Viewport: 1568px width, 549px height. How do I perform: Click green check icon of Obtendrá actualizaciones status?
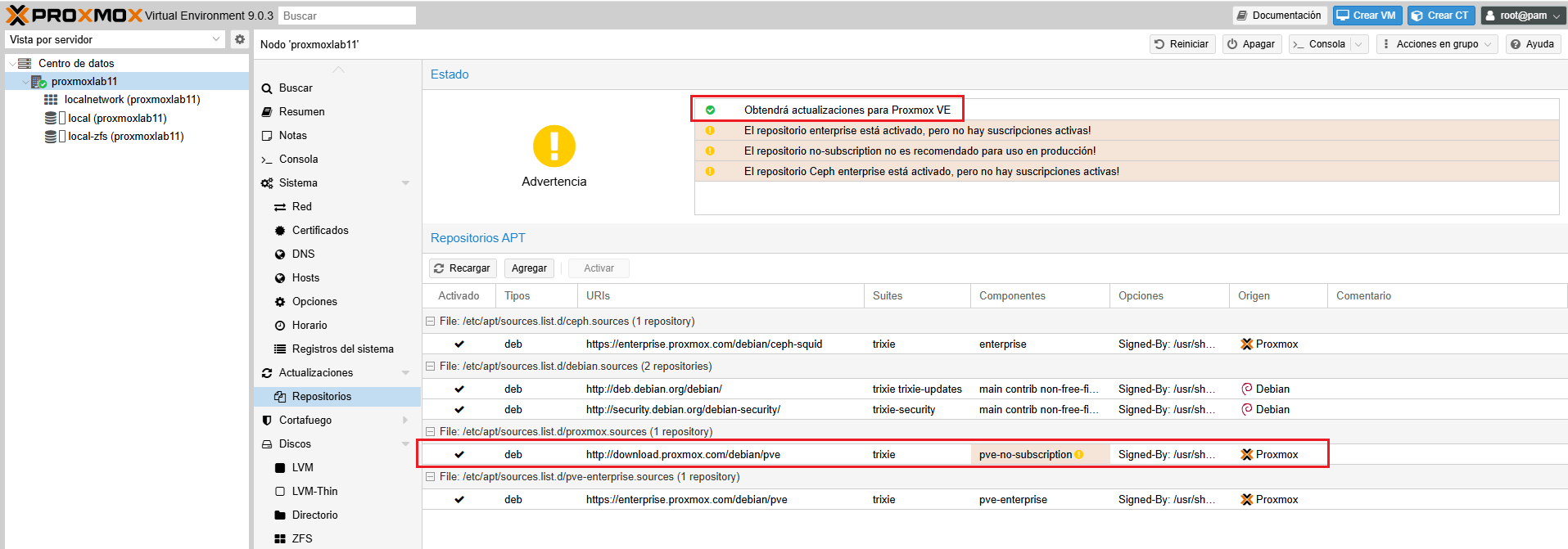coord(710,110)
